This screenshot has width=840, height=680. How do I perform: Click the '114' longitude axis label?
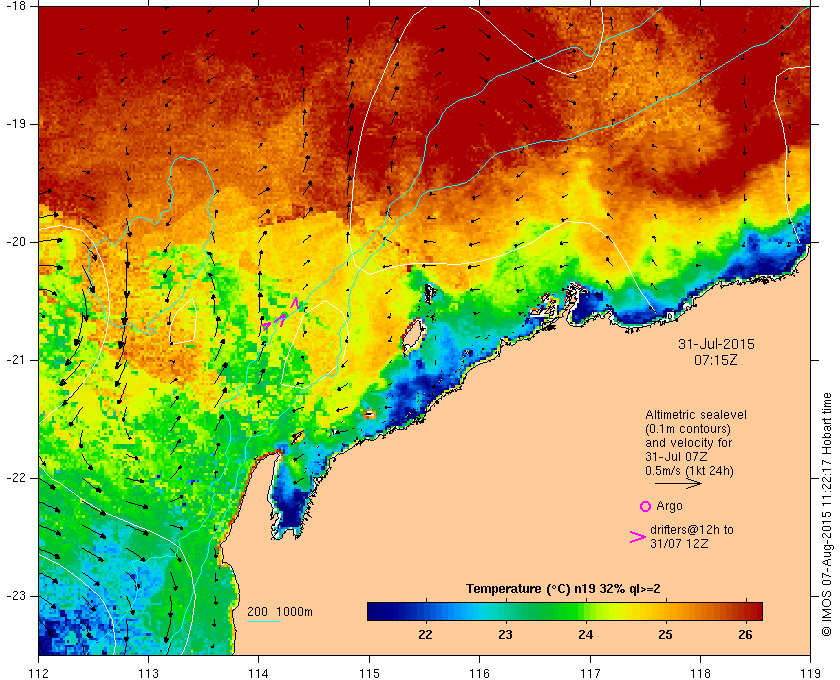coord(259,672)
